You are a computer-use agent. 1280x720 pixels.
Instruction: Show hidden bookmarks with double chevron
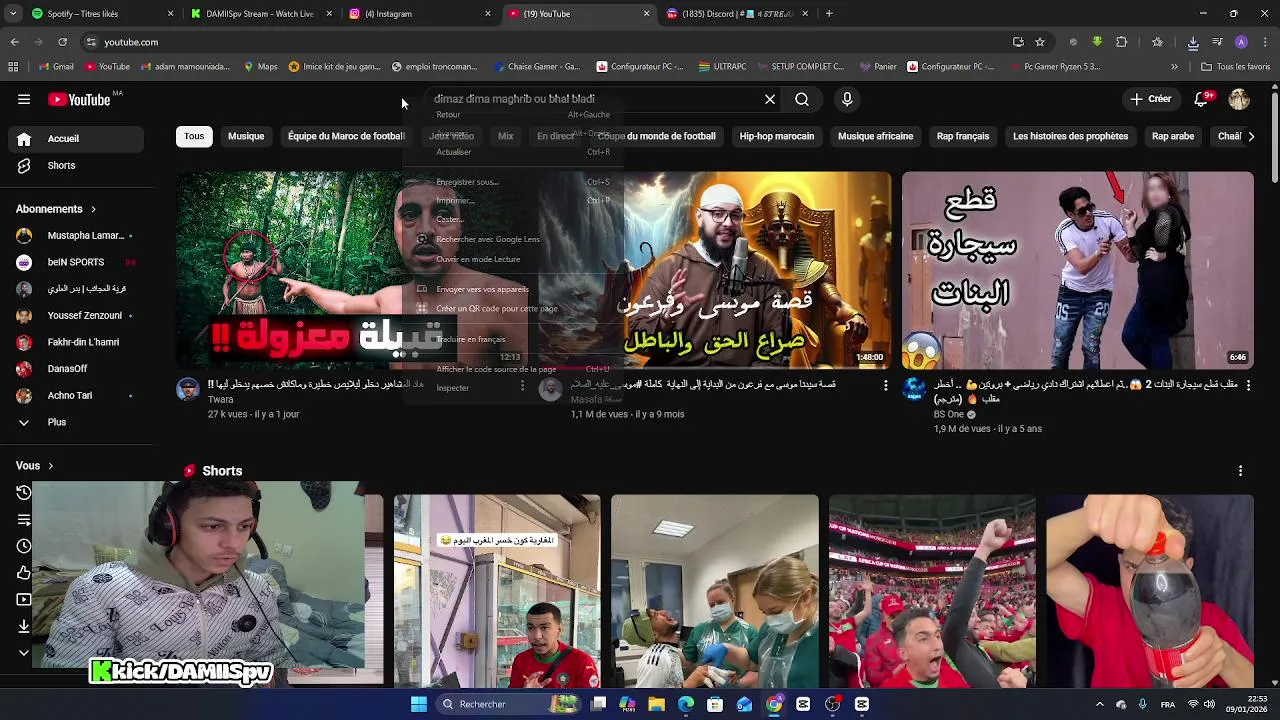[x=1174, y=67]
